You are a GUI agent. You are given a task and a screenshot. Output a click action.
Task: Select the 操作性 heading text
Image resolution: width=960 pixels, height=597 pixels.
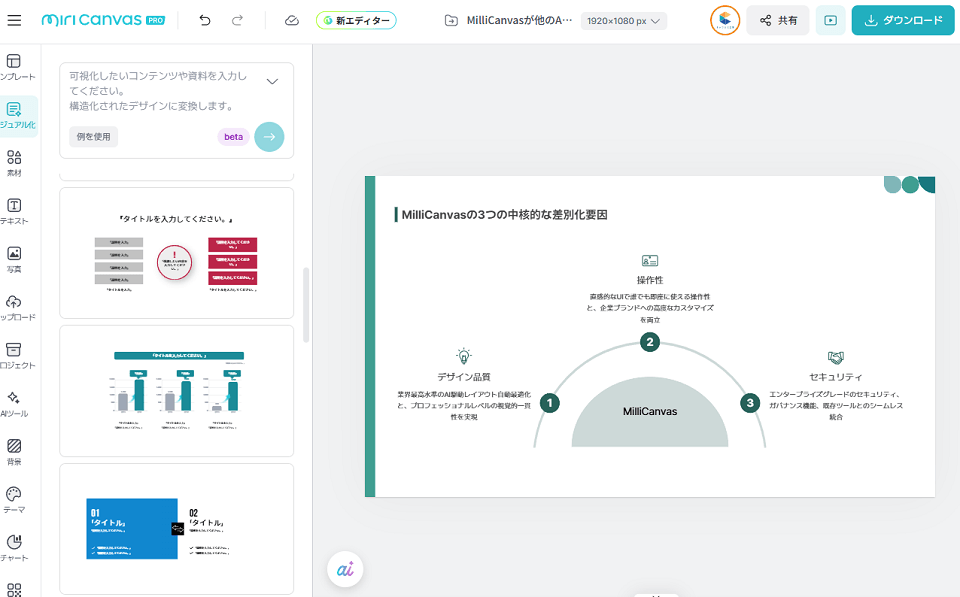(x=650, y=280)
